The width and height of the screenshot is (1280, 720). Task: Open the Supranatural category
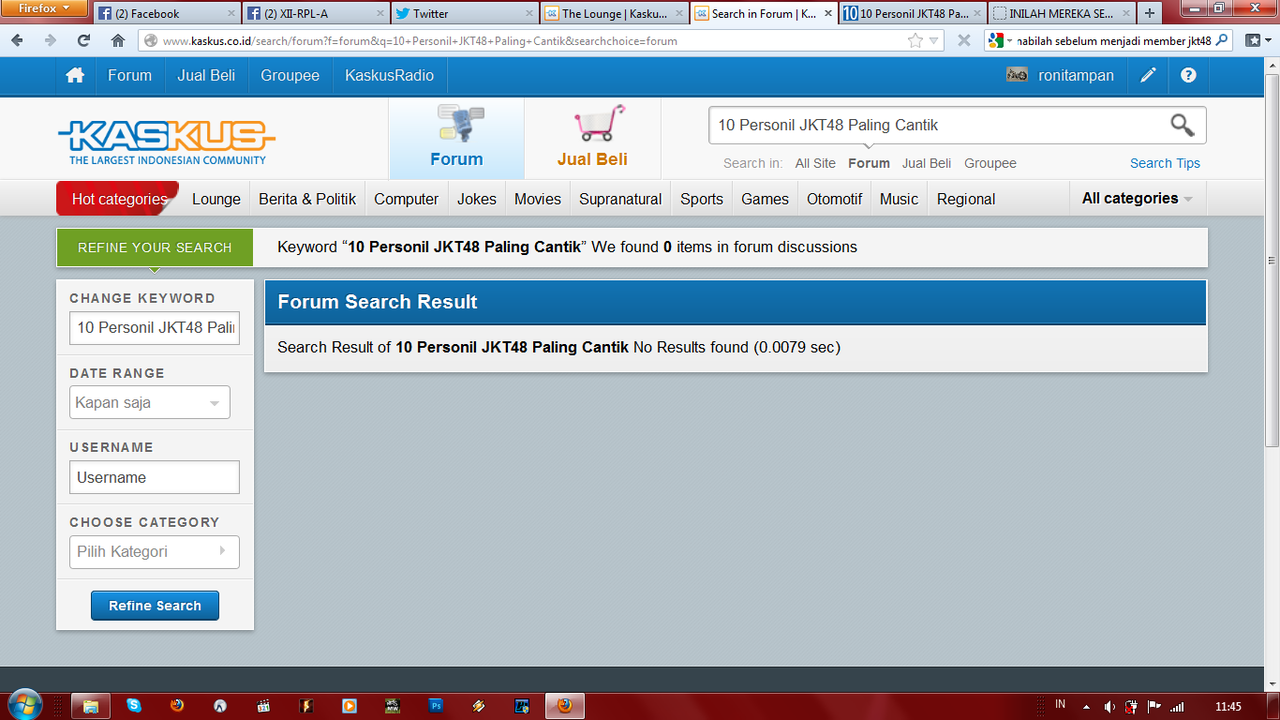[620, 199]
